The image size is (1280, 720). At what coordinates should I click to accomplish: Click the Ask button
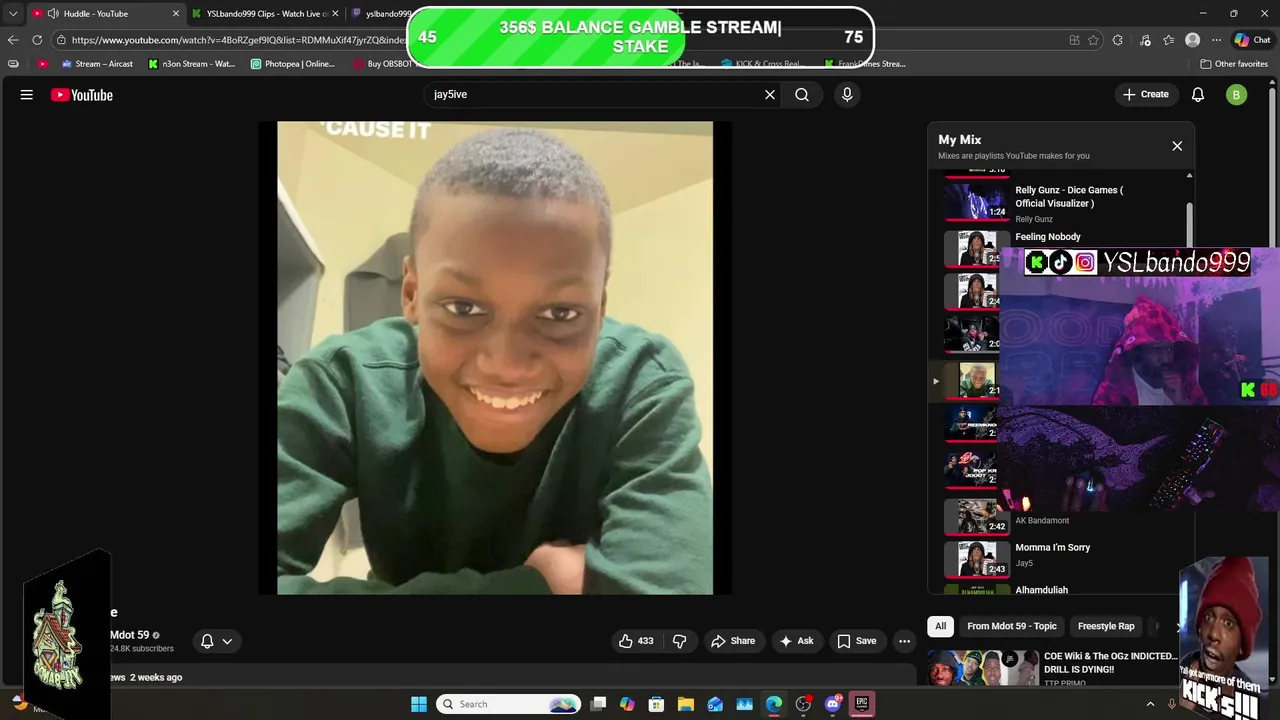797,641
